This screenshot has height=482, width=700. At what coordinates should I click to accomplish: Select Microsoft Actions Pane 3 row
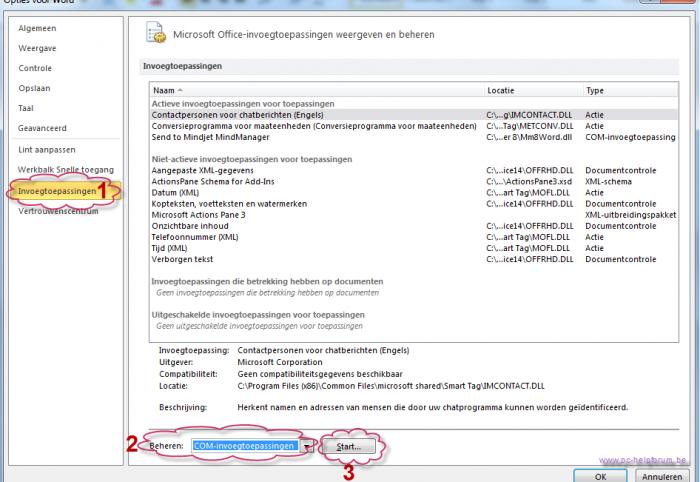pos(414,215)
